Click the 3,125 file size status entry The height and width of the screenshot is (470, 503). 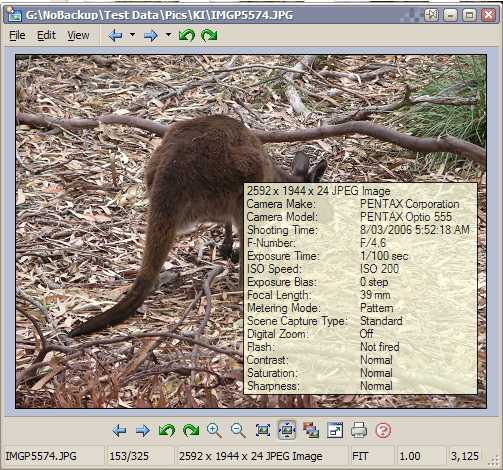pos(465,456)
